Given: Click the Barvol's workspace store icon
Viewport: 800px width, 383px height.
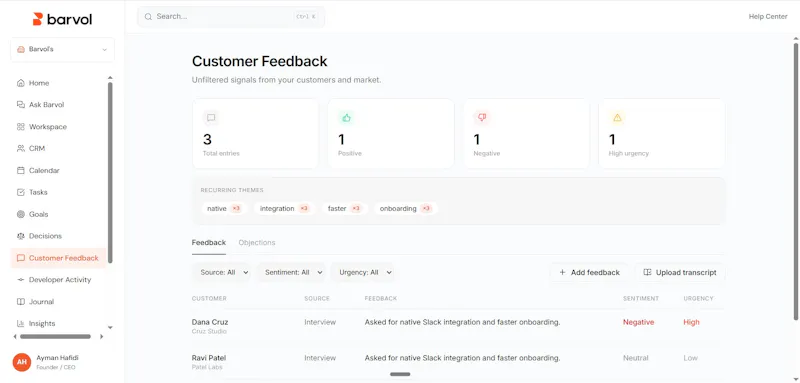Looking at the screenshot, I should pos(21,49).
